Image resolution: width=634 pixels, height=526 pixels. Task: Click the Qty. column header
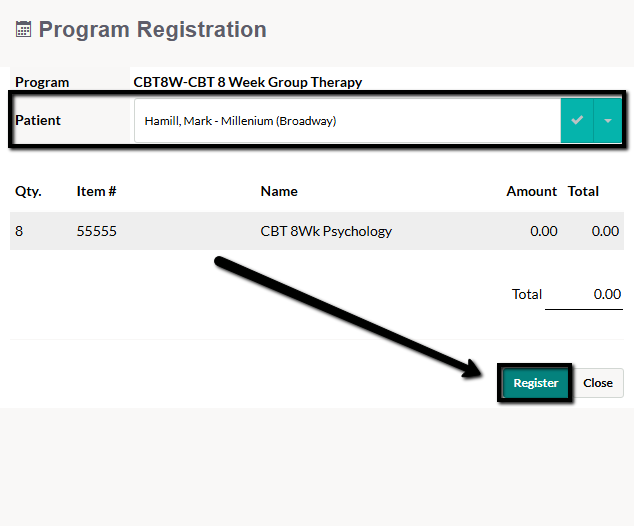[x=28, y=191]
